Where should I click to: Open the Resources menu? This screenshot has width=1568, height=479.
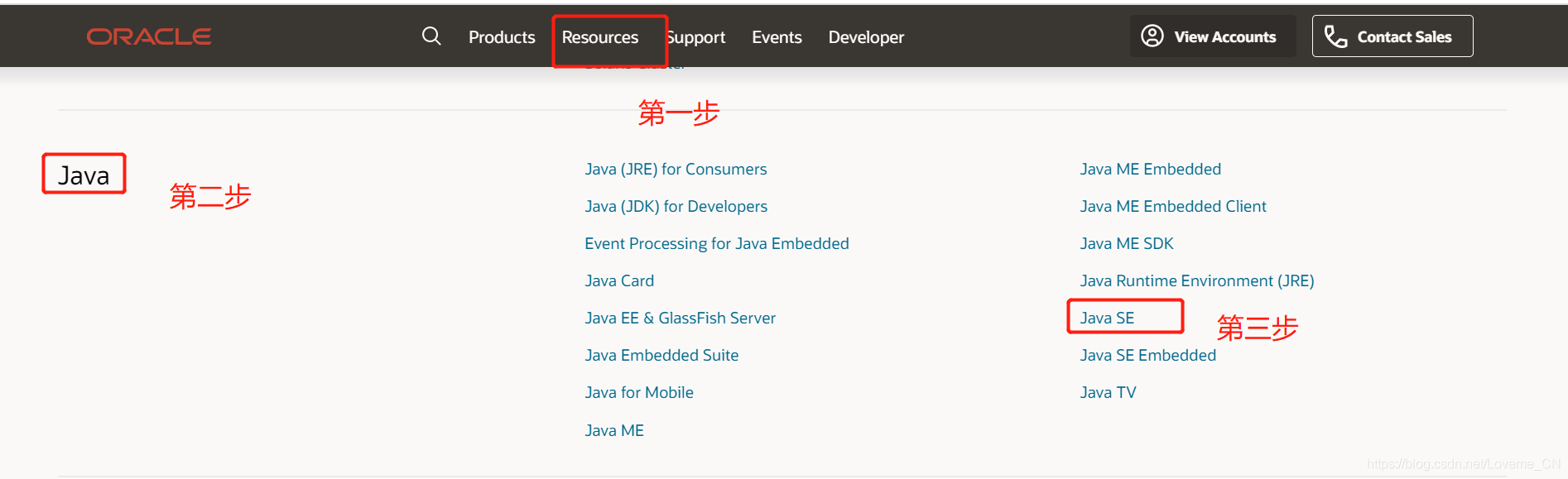coord(600,37)
